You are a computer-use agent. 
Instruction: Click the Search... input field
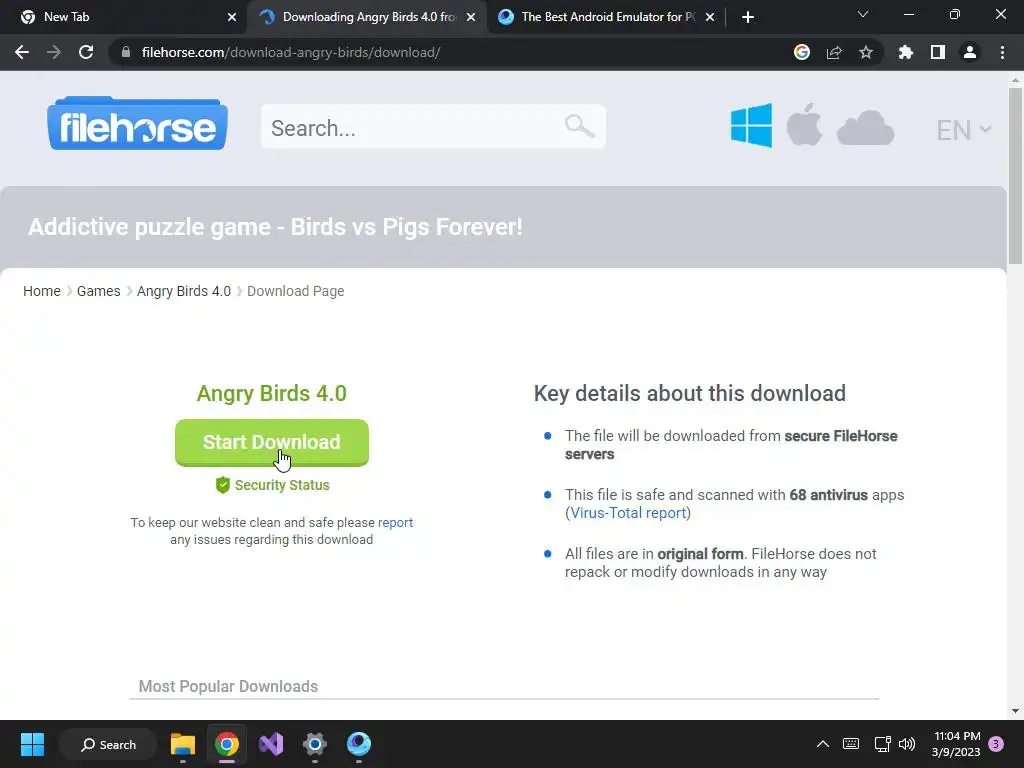(433, 127)
